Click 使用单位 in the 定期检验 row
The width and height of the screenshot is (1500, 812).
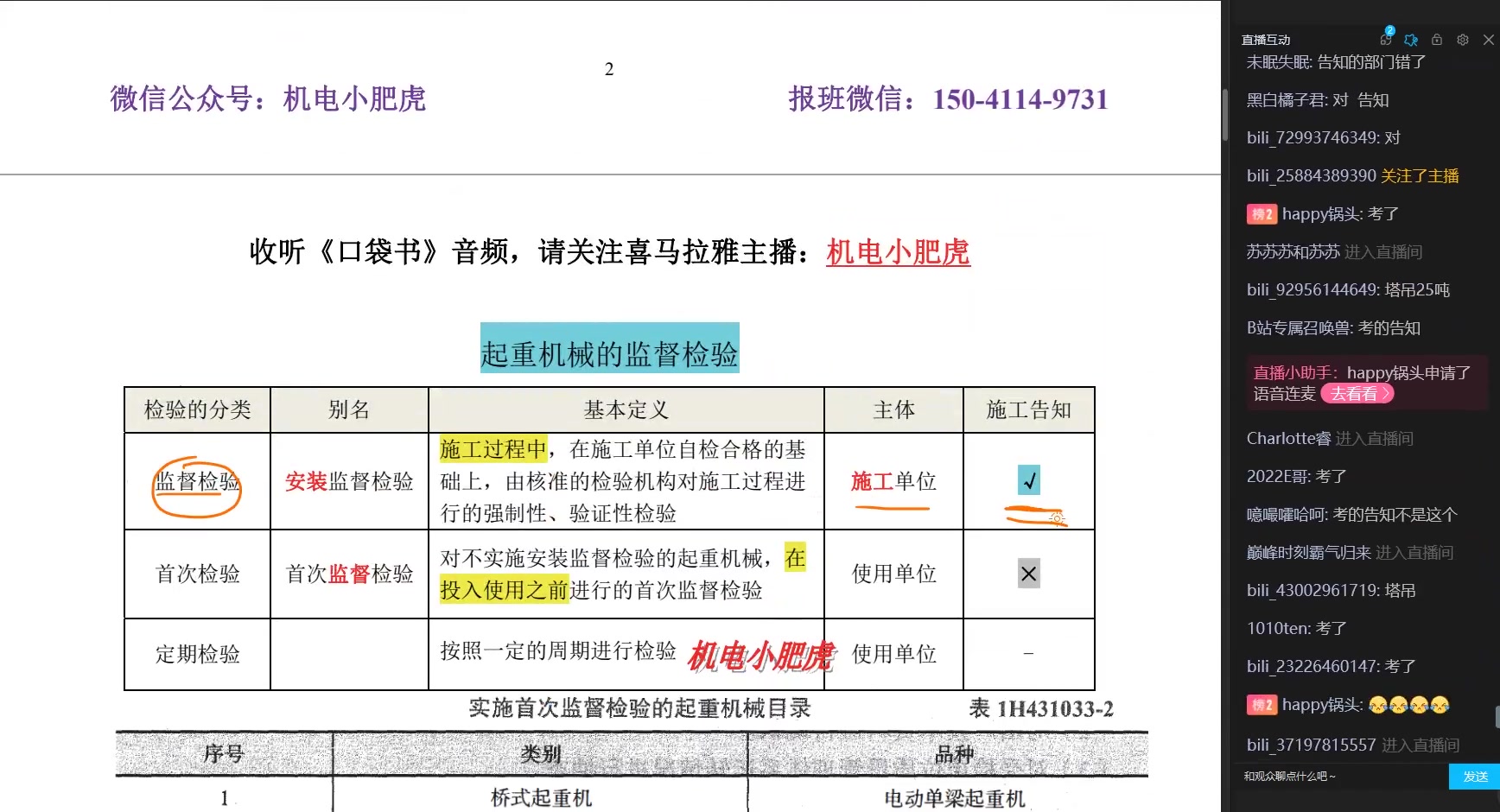tap(893, 654)
